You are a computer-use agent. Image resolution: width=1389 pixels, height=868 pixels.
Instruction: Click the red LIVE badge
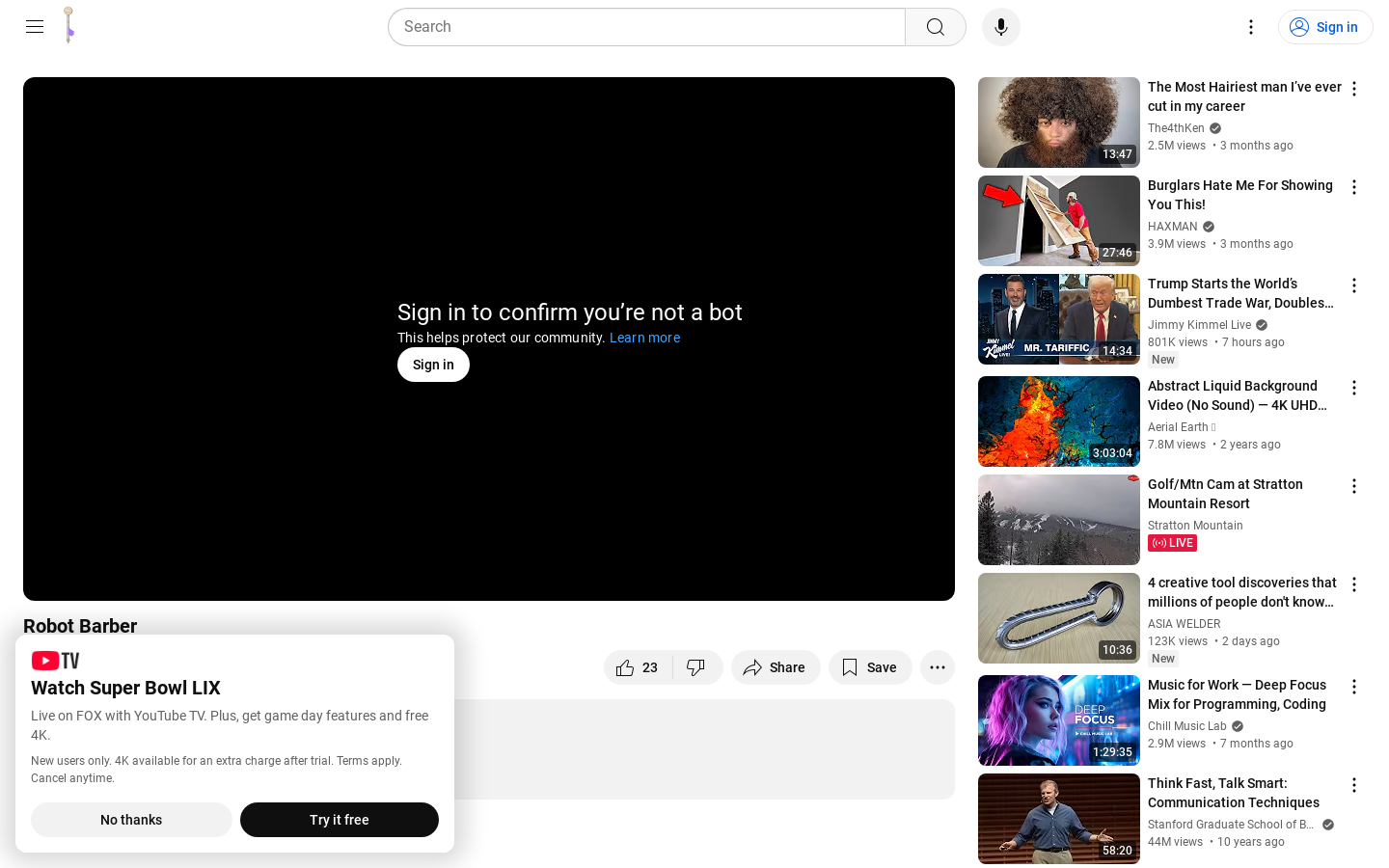pos(1173,543)
